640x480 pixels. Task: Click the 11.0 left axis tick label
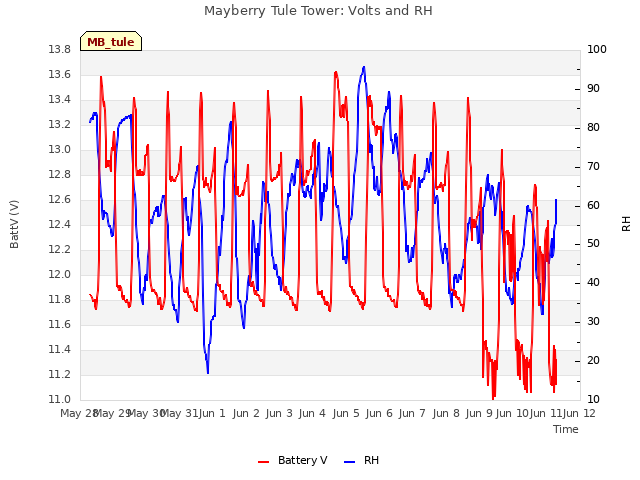(60, 399)
